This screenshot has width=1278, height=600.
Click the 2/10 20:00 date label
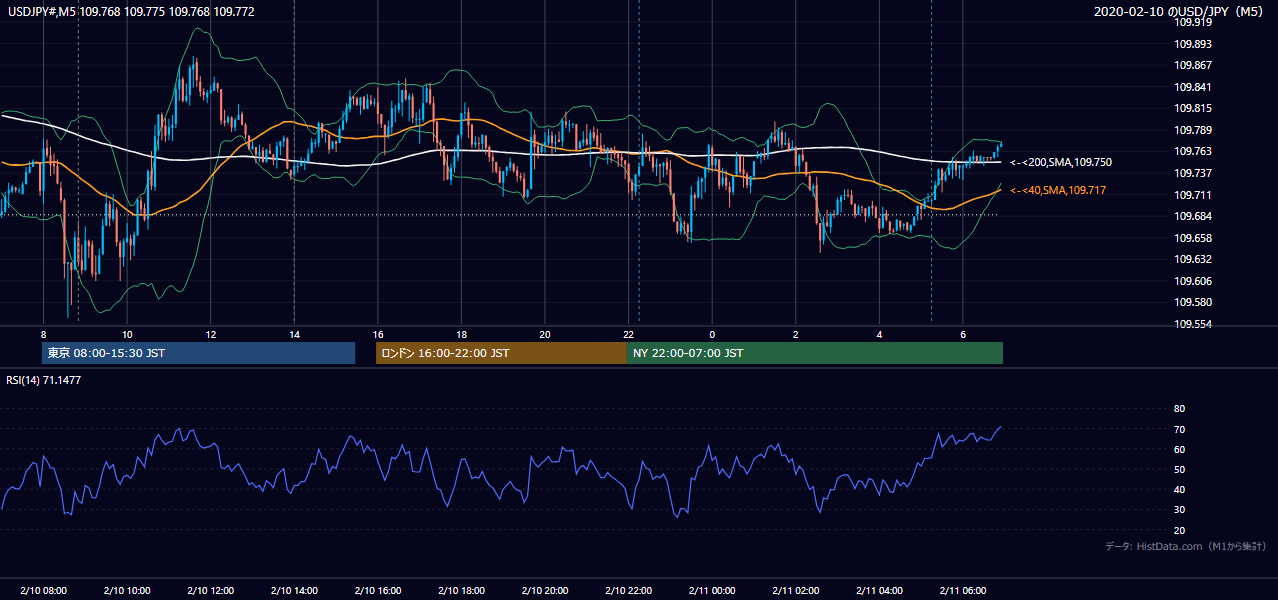545,590
